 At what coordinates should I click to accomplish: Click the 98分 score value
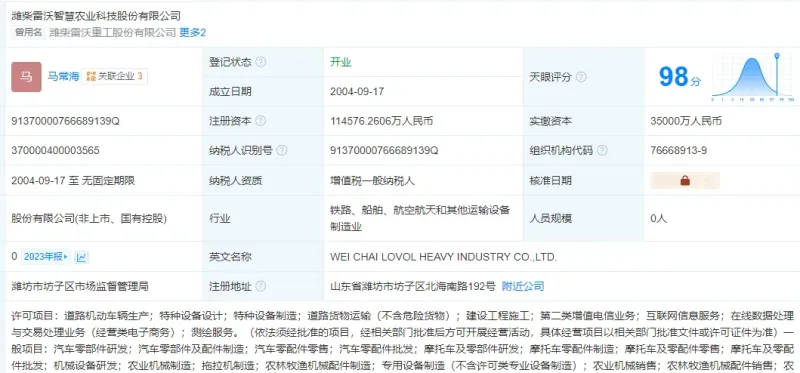click(x=680, y=77)
